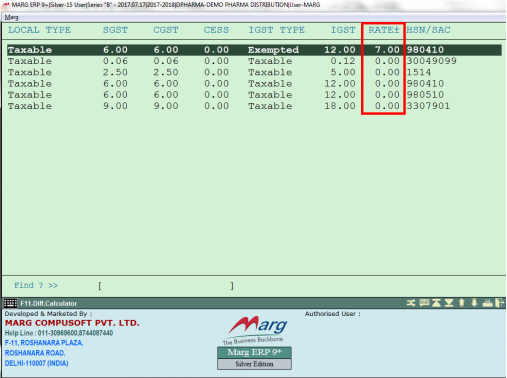Click the Marg logo in footer
This screenshot has height=378, width=507.
(255, 330)
